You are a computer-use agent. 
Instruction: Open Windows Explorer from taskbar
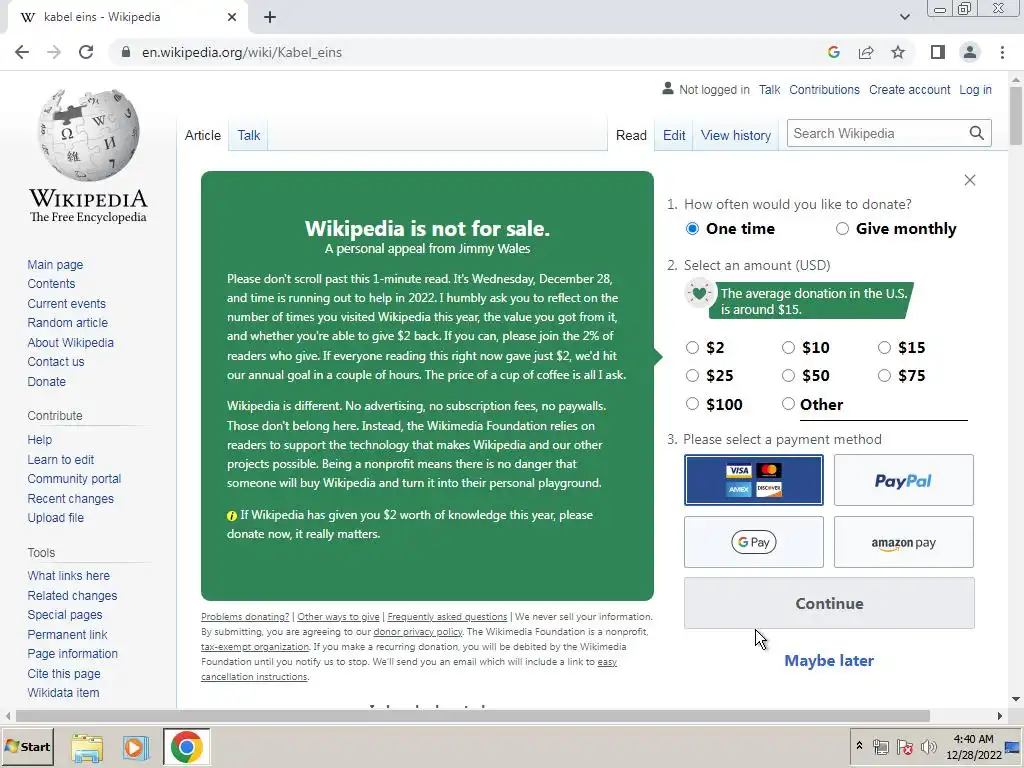click(87, 747)
